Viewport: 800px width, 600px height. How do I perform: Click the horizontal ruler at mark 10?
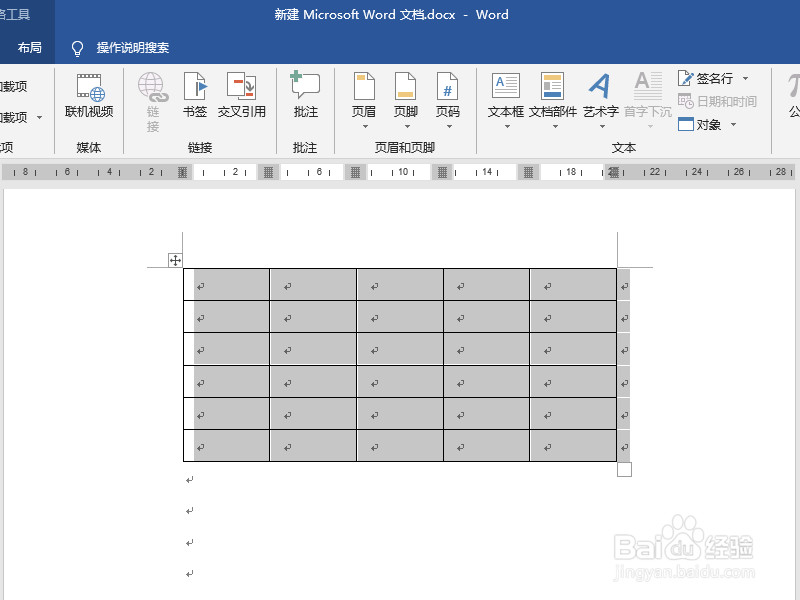tap(403, 172)
